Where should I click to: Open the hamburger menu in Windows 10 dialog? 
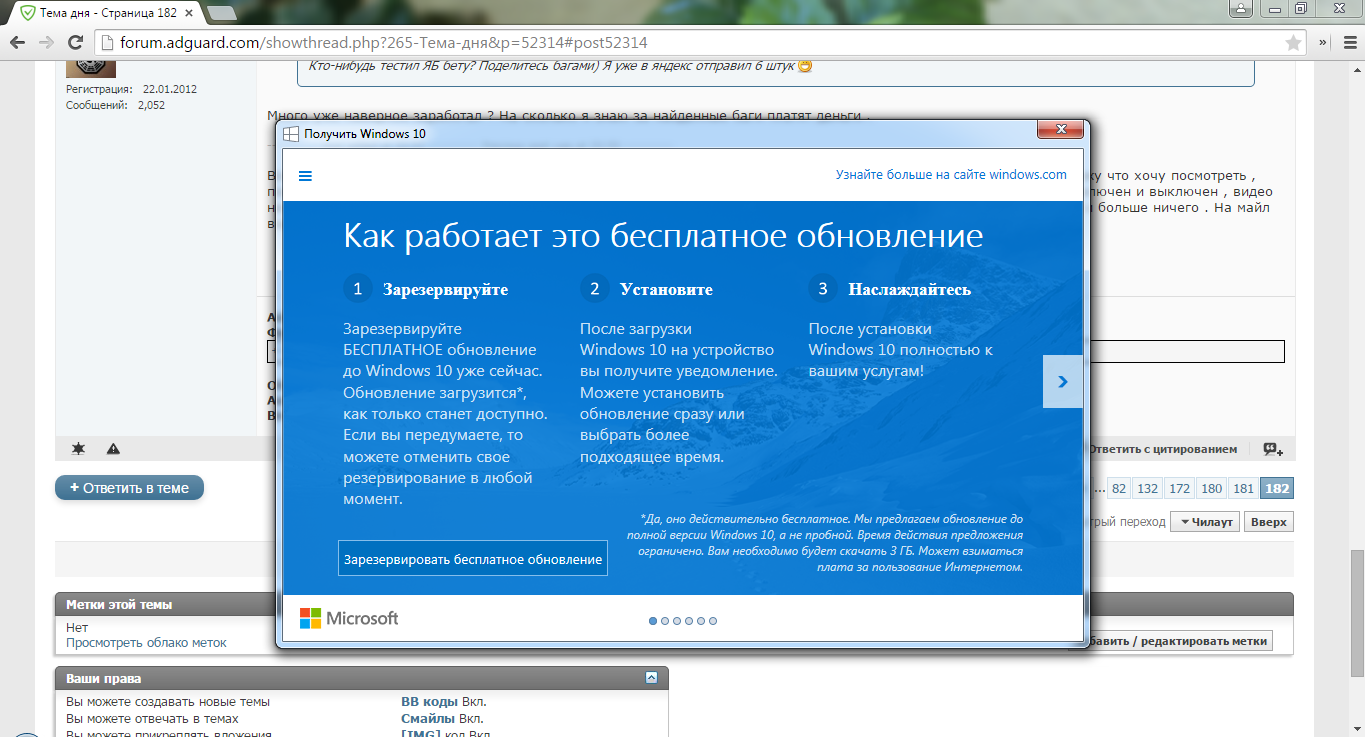306,176
